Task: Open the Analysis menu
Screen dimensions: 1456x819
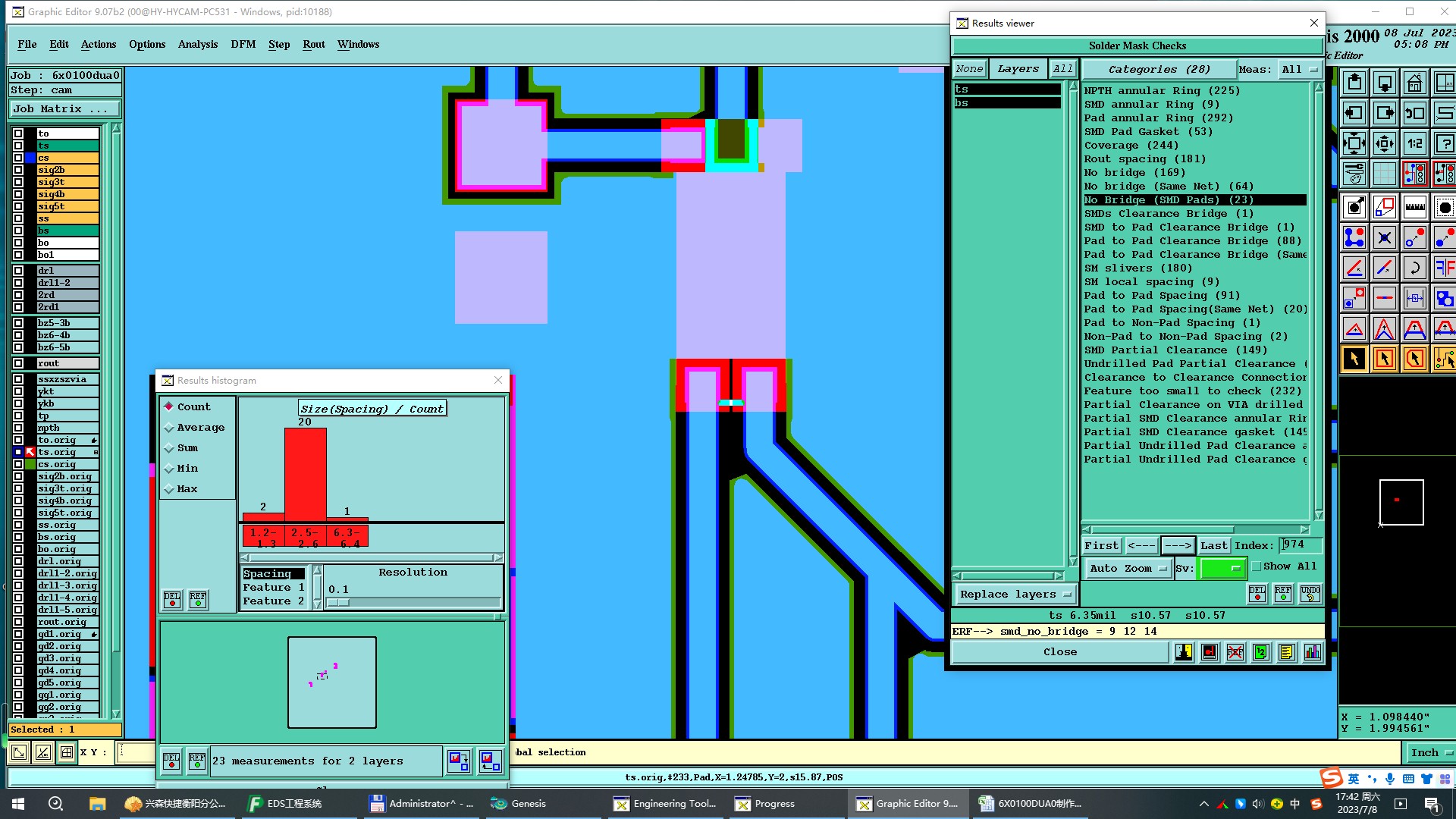Action: (x=197, y=44)
